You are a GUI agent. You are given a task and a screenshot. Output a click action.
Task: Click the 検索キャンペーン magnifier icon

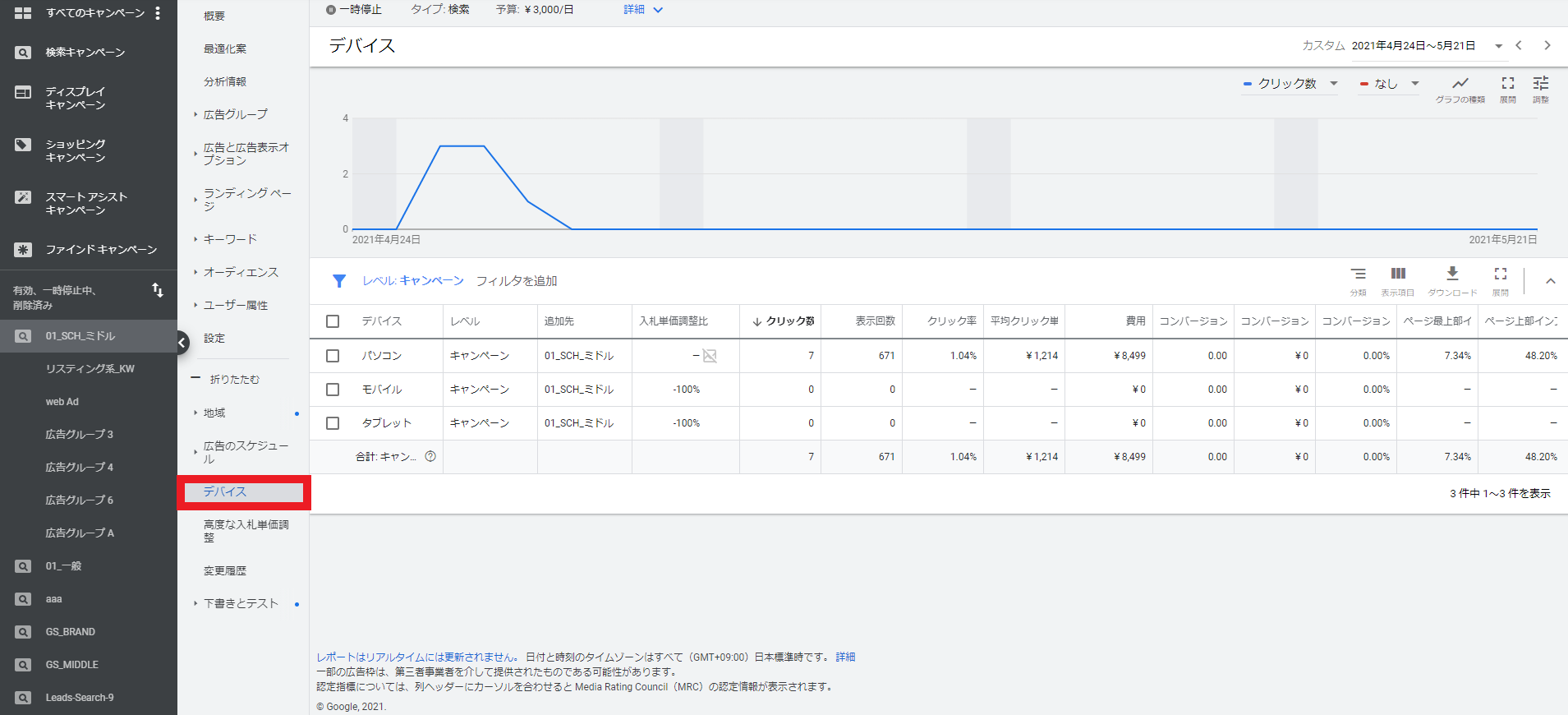(x=23, y=53)
